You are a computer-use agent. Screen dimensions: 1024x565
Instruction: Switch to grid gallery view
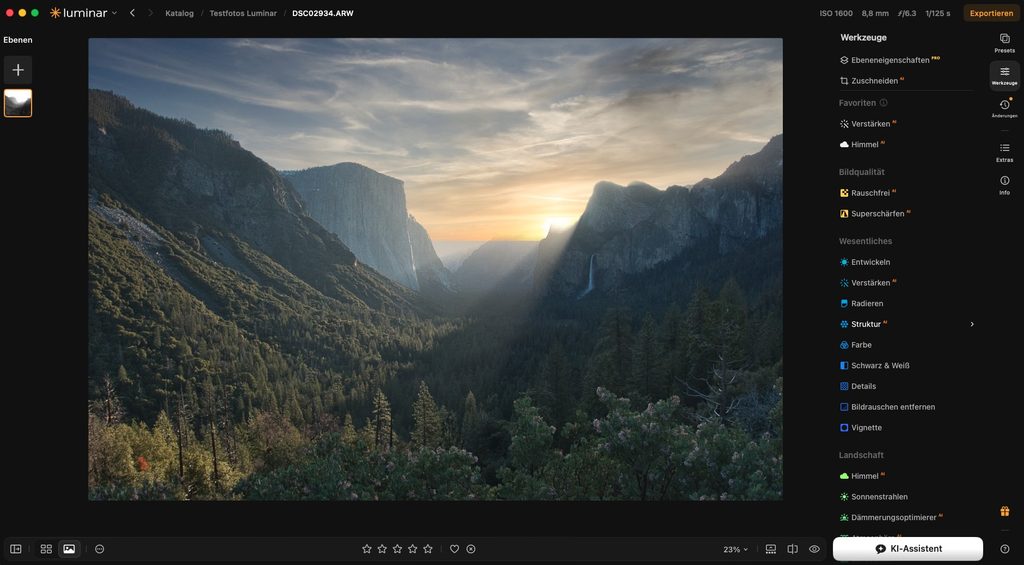pos(46,549)
